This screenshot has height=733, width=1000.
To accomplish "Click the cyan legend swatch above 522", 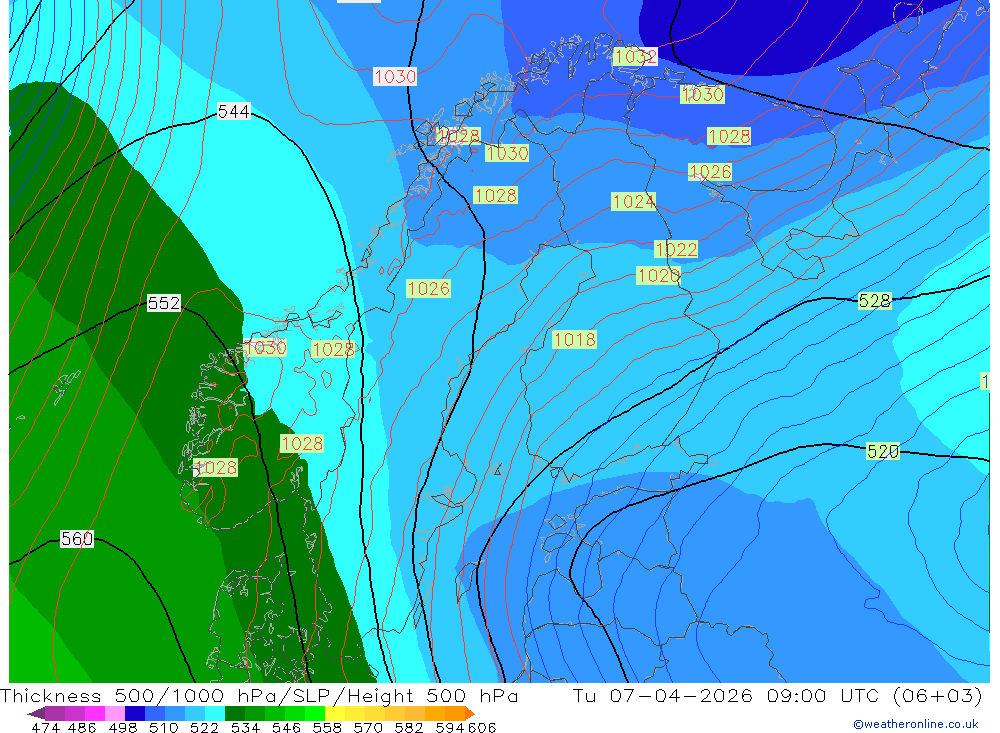I will pyautogui.click(x=214, y=713).
